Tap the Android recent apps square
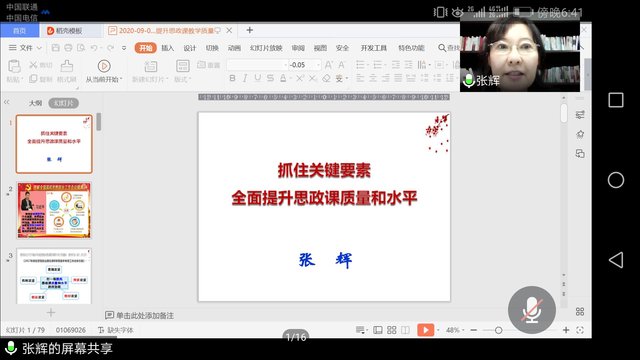The width and height of the screenshot is (640, 360). 616,100
